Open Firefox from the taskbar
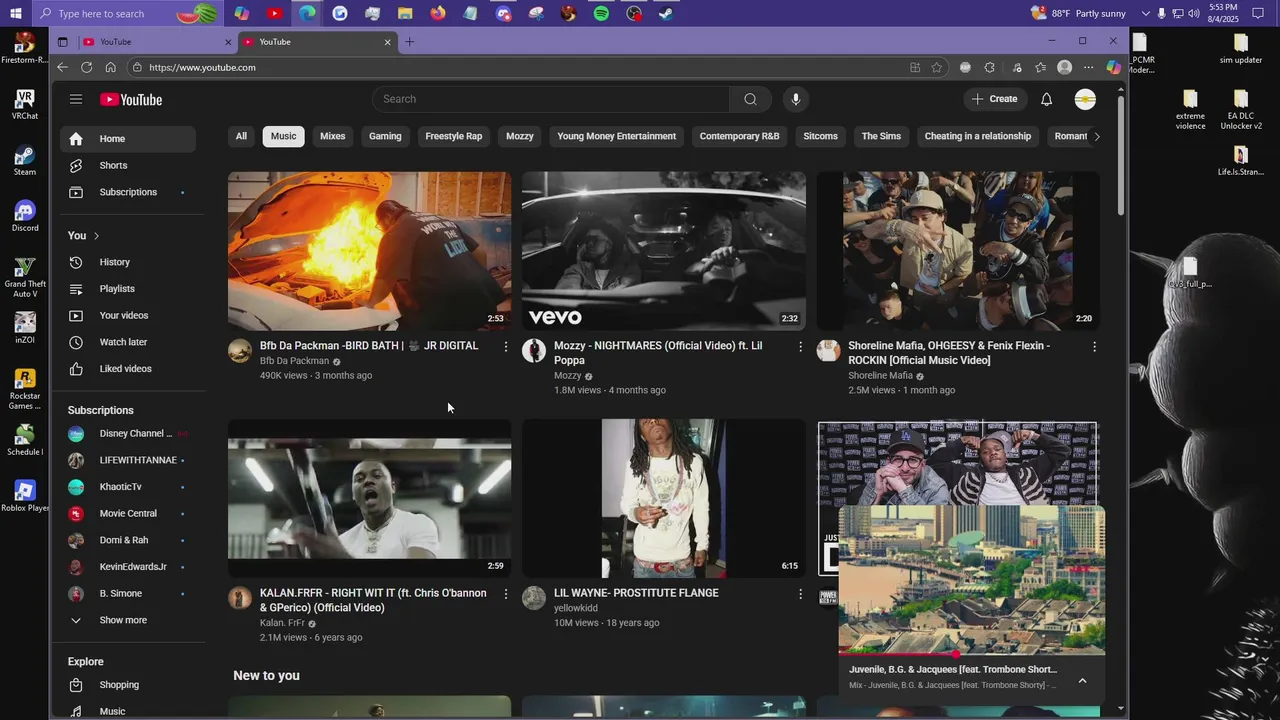The width and height of the screenshot is (1280, 720). coord(438,13)
